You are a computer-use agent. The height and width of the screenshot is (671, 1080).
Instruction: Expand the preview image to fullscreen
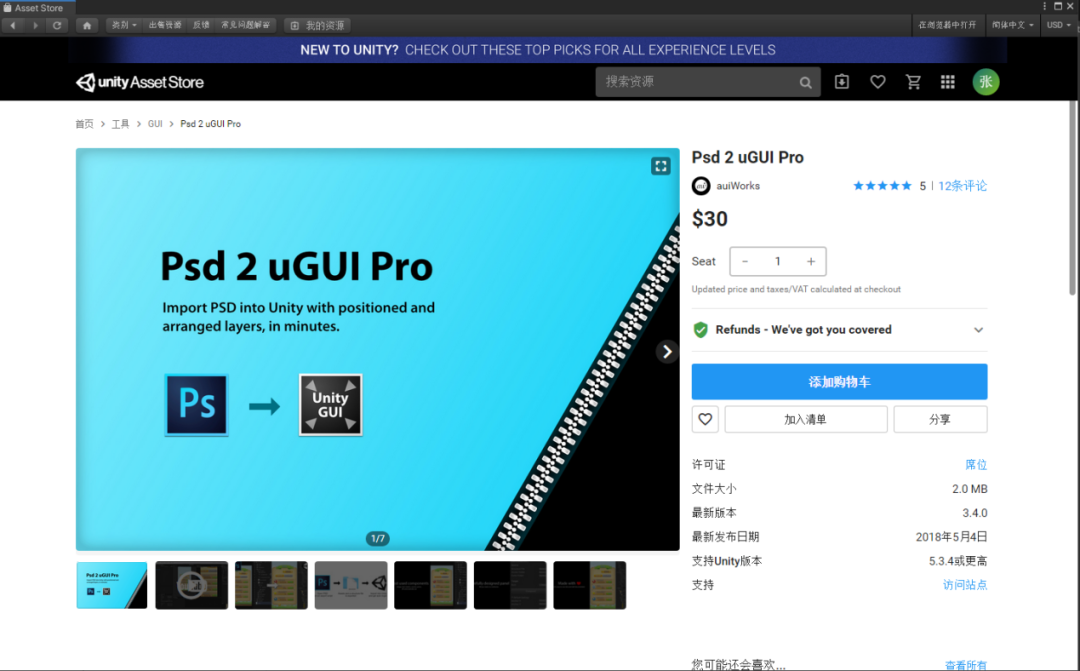tap(661, 166)
